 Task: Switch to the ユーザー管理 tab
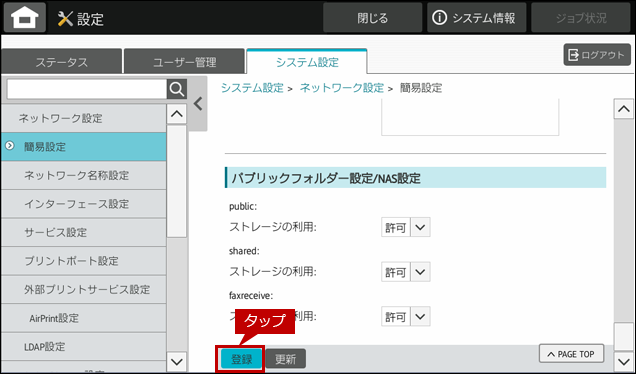(185, 62)
